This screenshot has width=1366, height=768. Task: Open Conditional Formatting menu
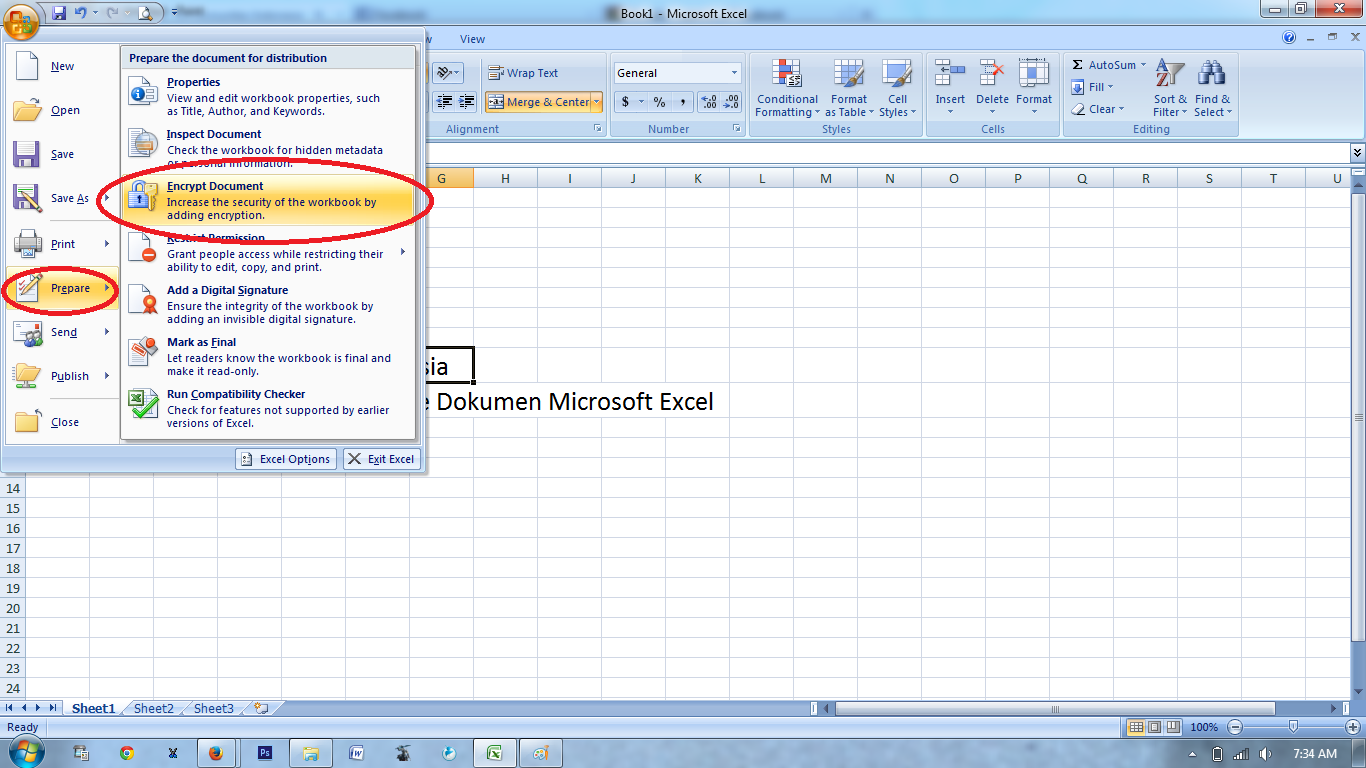[787, 88]
